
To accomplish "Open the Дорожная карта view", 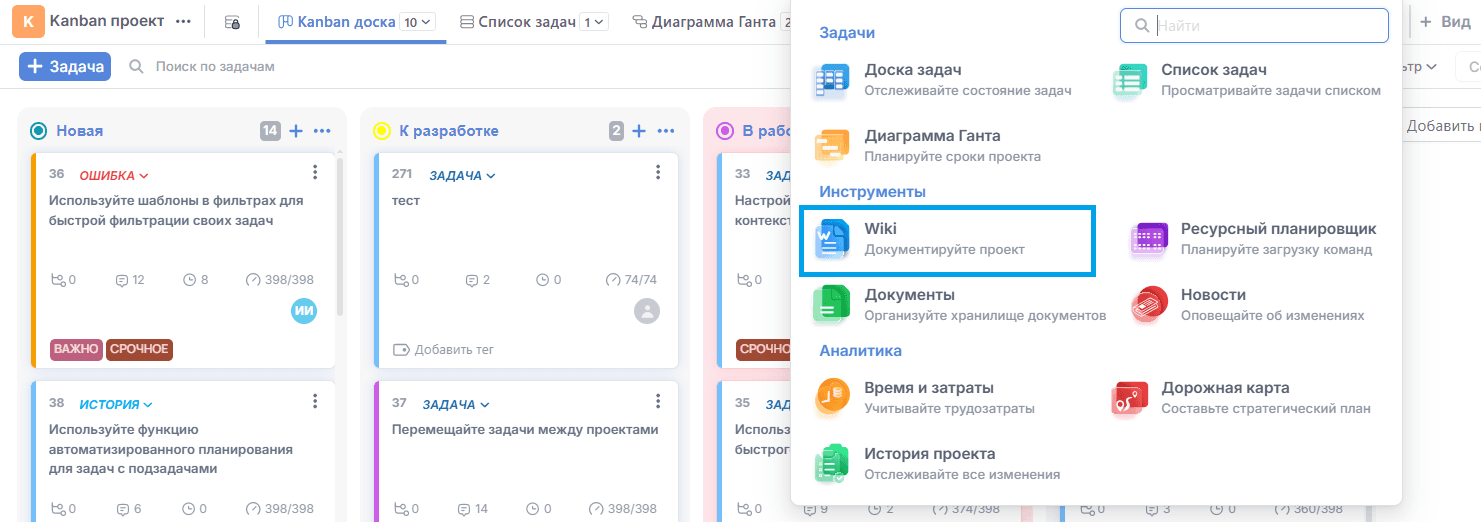I will [x=1224, y=397].
